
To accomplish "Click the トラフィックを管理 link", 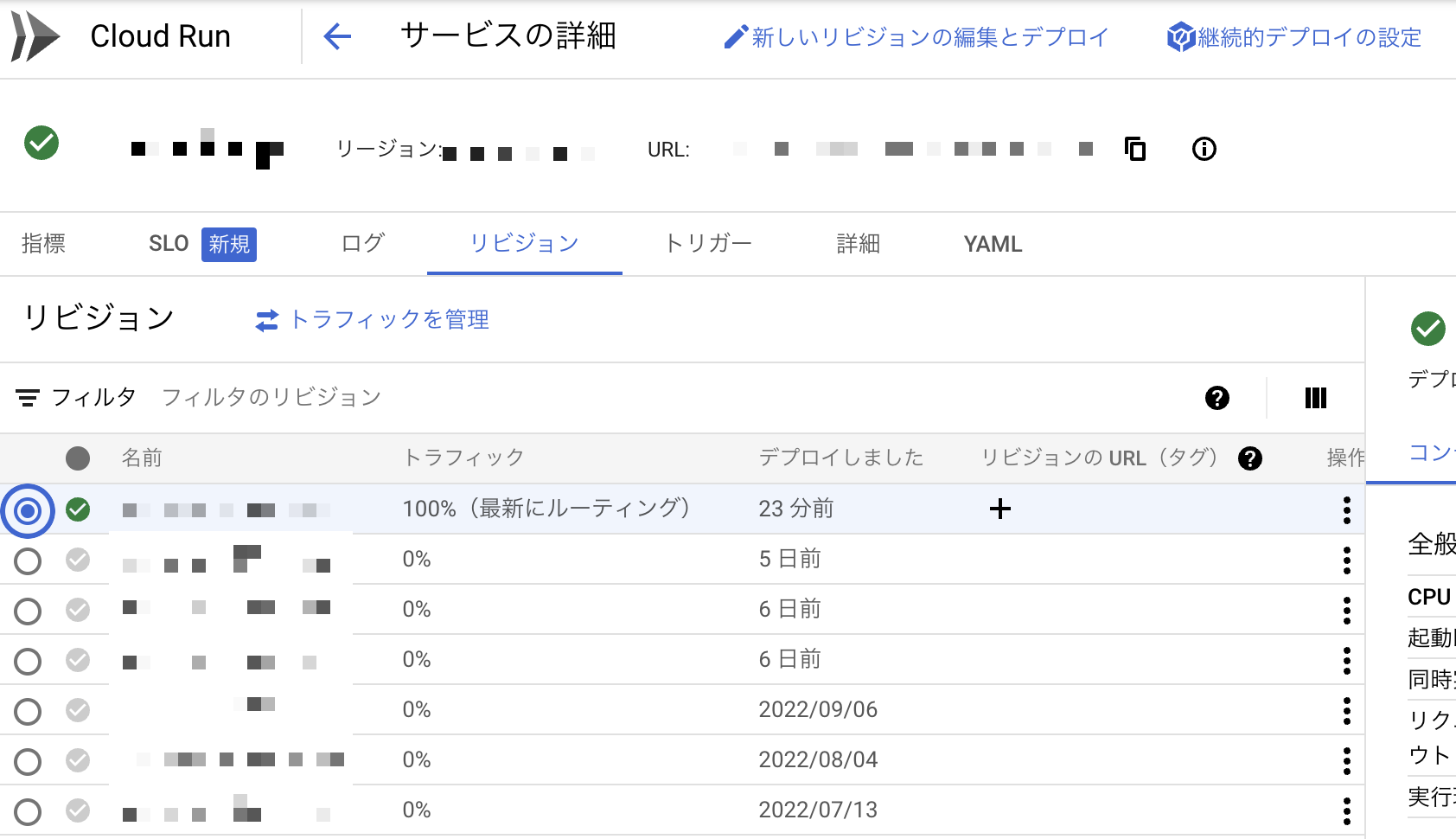I will point(389,319).
